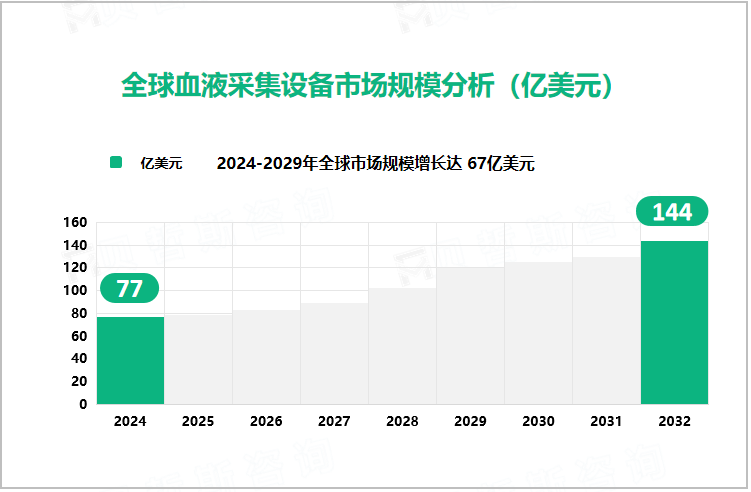The image size is (751, 492).
Task: Click the y-axis value 120
Action: click(75, 267)
